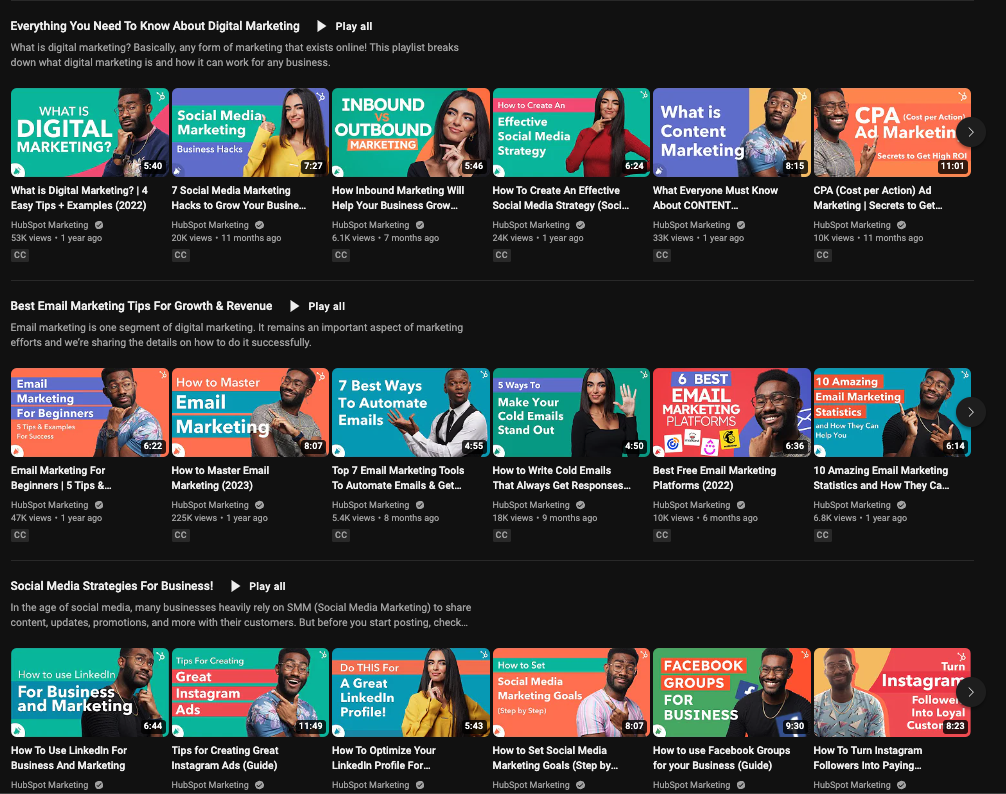Click CC badge under How to Master Email Marketing

pos(181,535)
